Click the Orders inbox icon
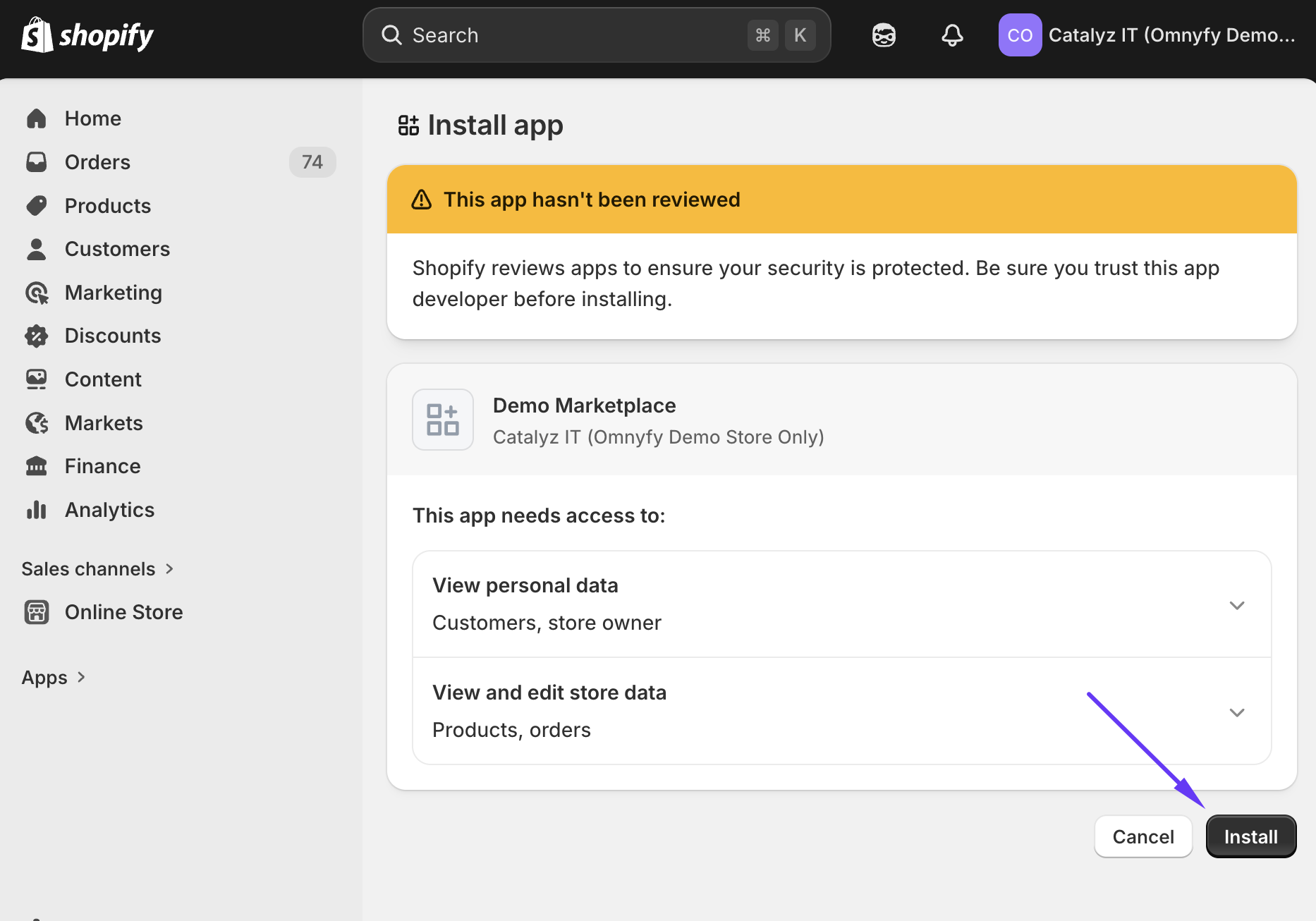 pos(37,162)
